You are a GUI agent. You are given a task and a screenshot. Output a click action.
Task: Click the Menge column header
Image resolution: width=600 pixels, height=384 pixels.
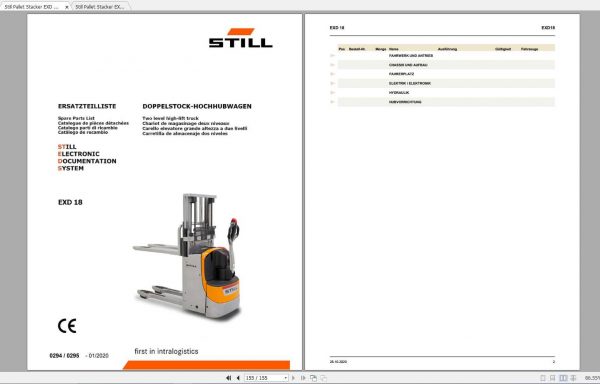381,49
